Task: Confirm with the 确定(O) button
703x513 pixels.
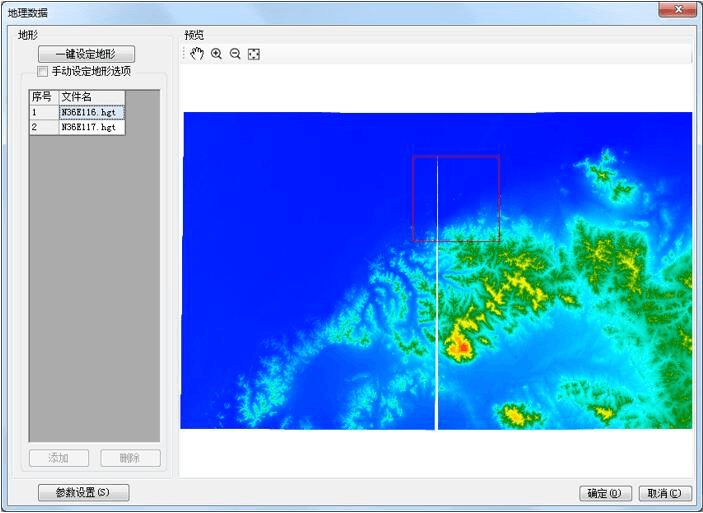Action: [x=606, y=493]
